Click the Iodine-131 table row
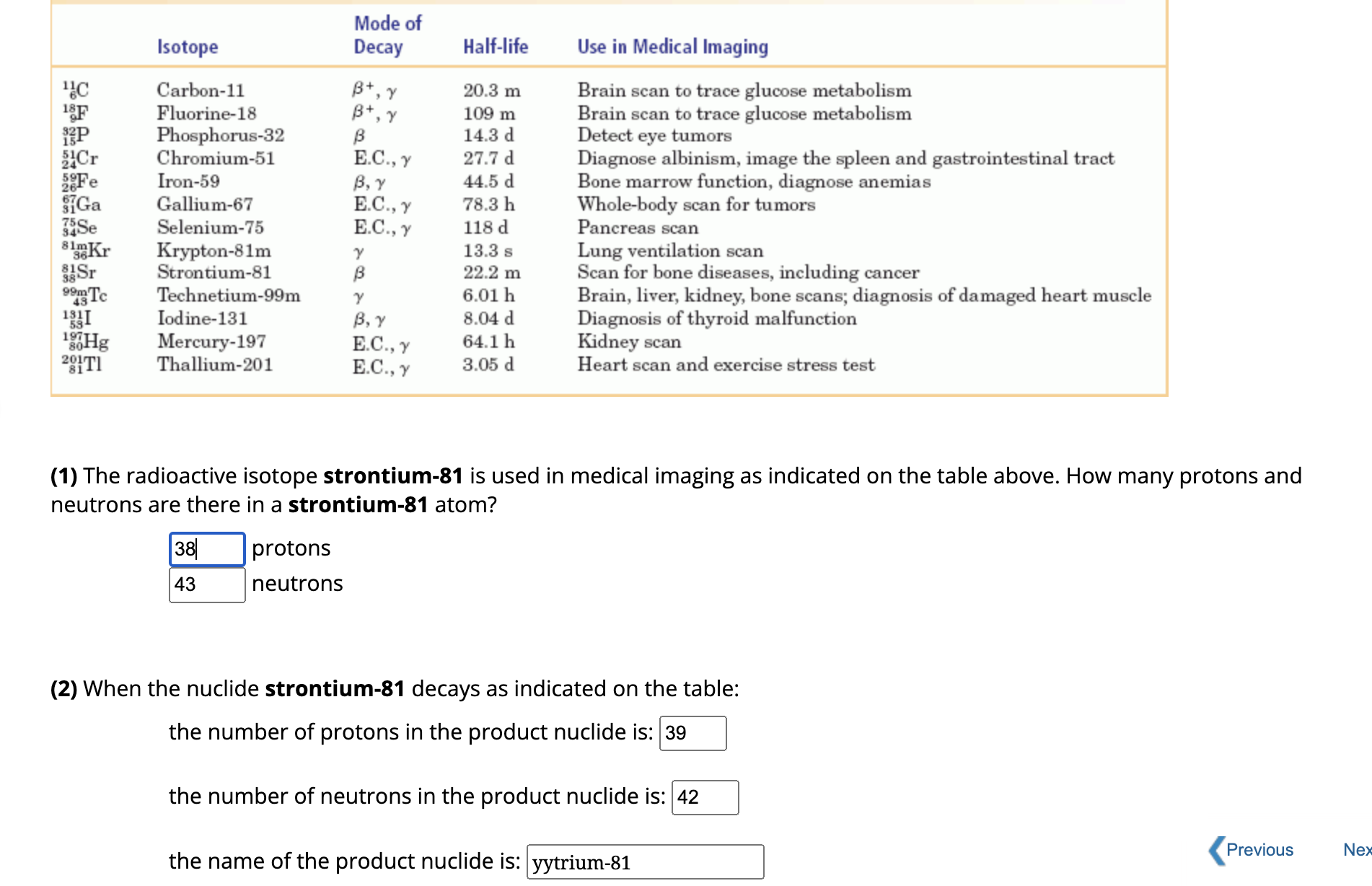1372x886 pixels. tap(203, 318)
